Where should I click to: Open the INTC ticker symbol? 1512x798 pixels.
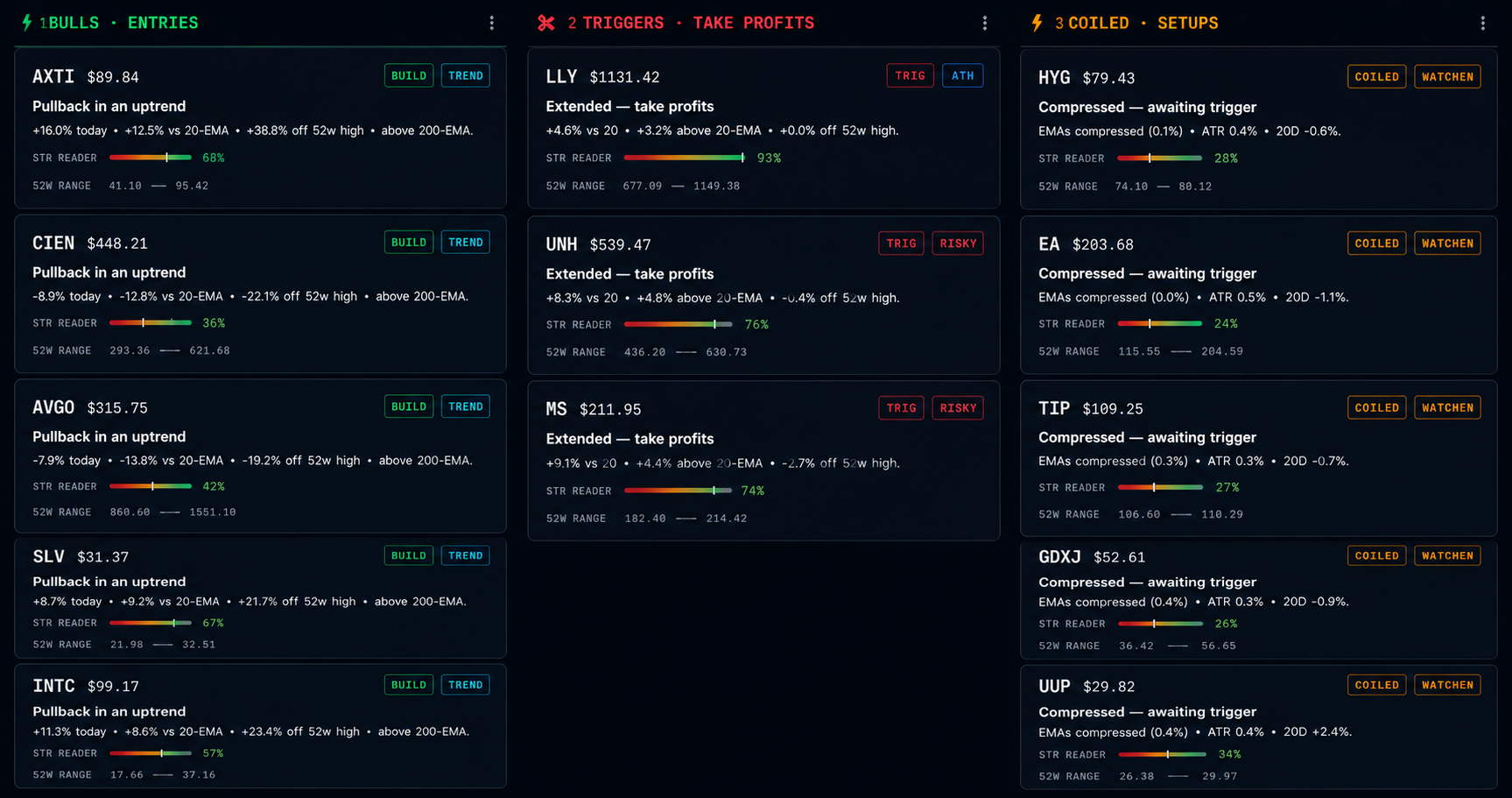[x=53, y=686]
